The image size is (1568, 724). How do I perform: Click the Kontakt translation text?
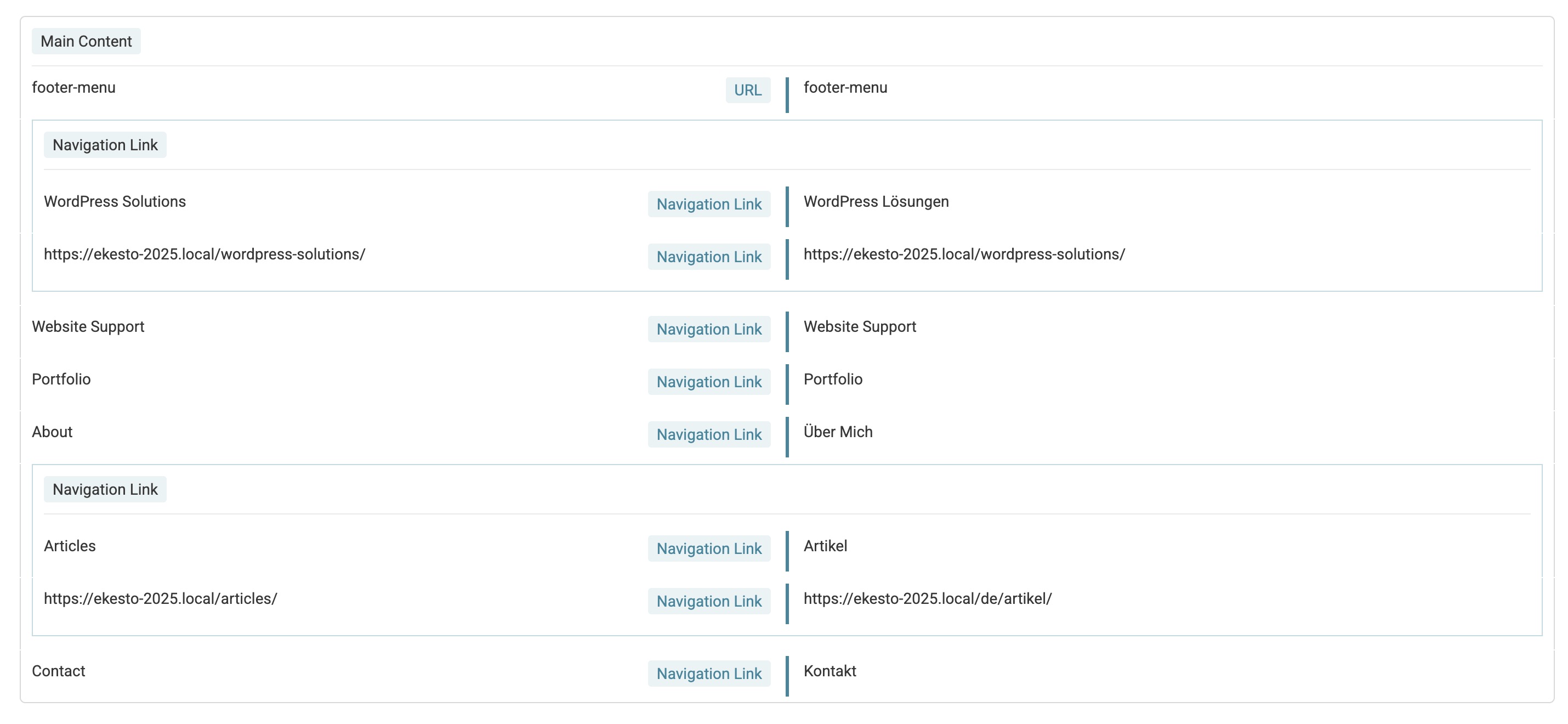(830, 671)
